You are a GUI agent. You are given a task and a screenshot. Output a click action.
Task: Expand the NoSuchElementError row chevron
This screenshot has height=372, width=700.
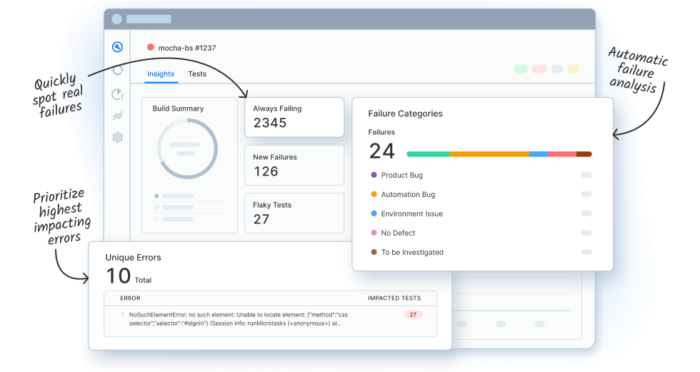(x=123, y=314)
